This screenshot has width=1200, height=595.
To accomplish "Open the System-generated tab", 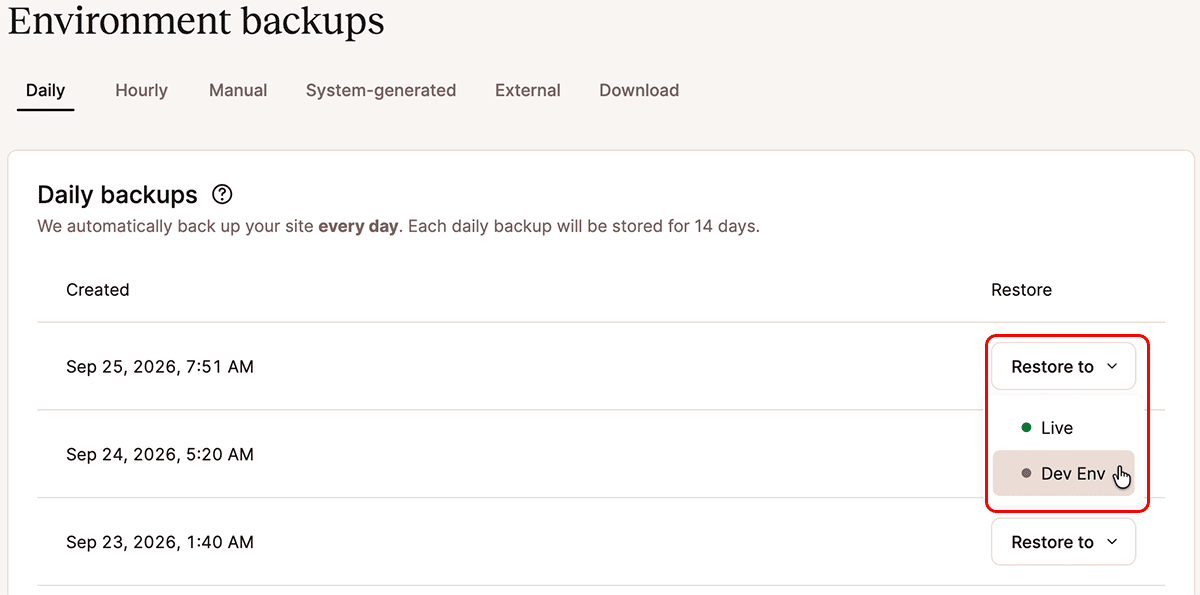I will click(381, 90).
